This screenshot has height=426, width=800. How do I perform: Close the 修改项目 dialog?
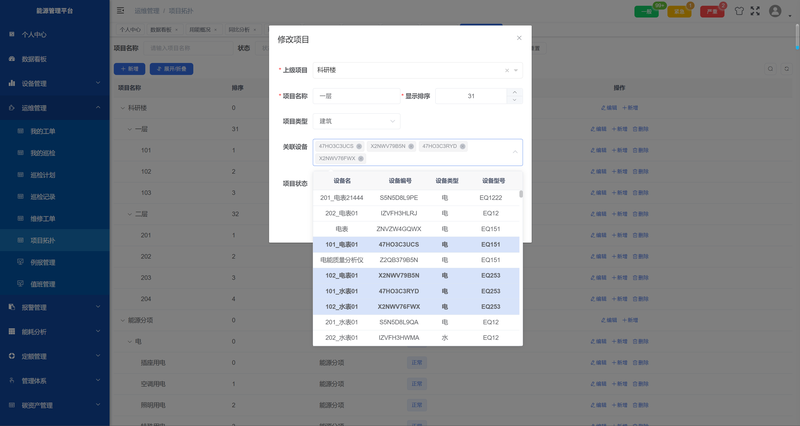519,38
